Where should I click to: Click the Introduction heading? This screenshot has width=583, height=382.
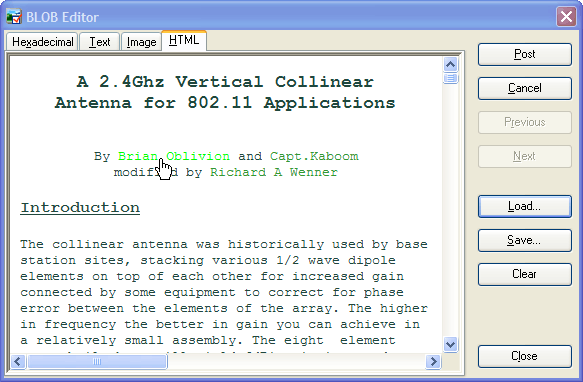pos(80,208)
